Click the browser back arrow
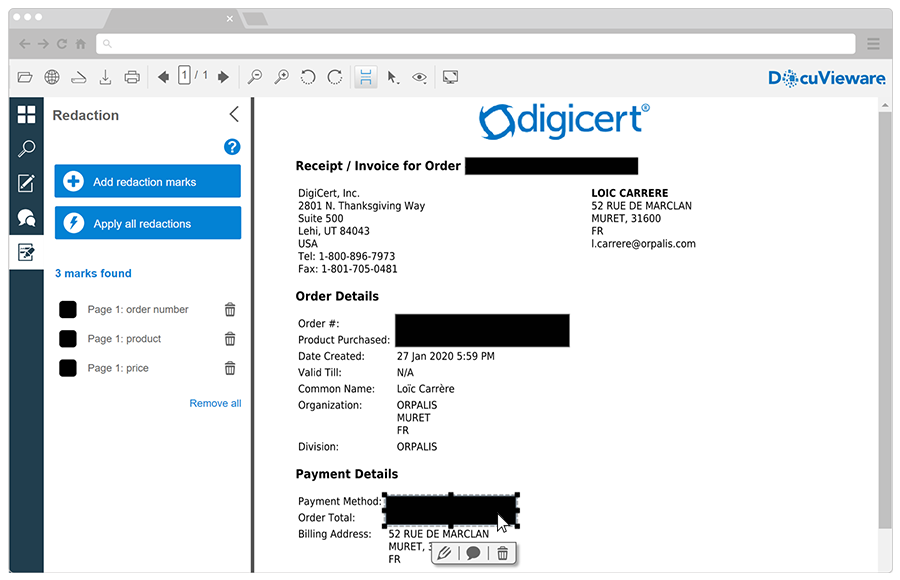 tap(24, 44)
